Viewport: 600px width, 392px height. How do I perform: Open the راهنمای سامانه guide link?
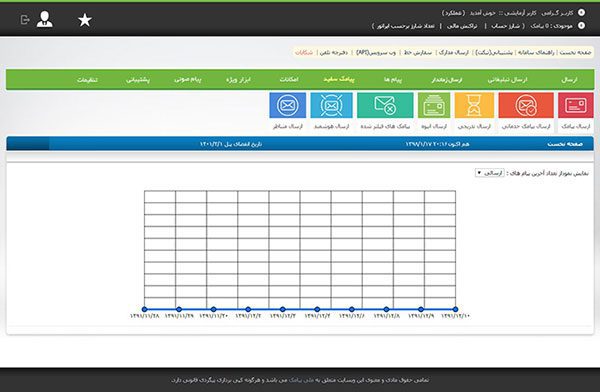point(536,52)
